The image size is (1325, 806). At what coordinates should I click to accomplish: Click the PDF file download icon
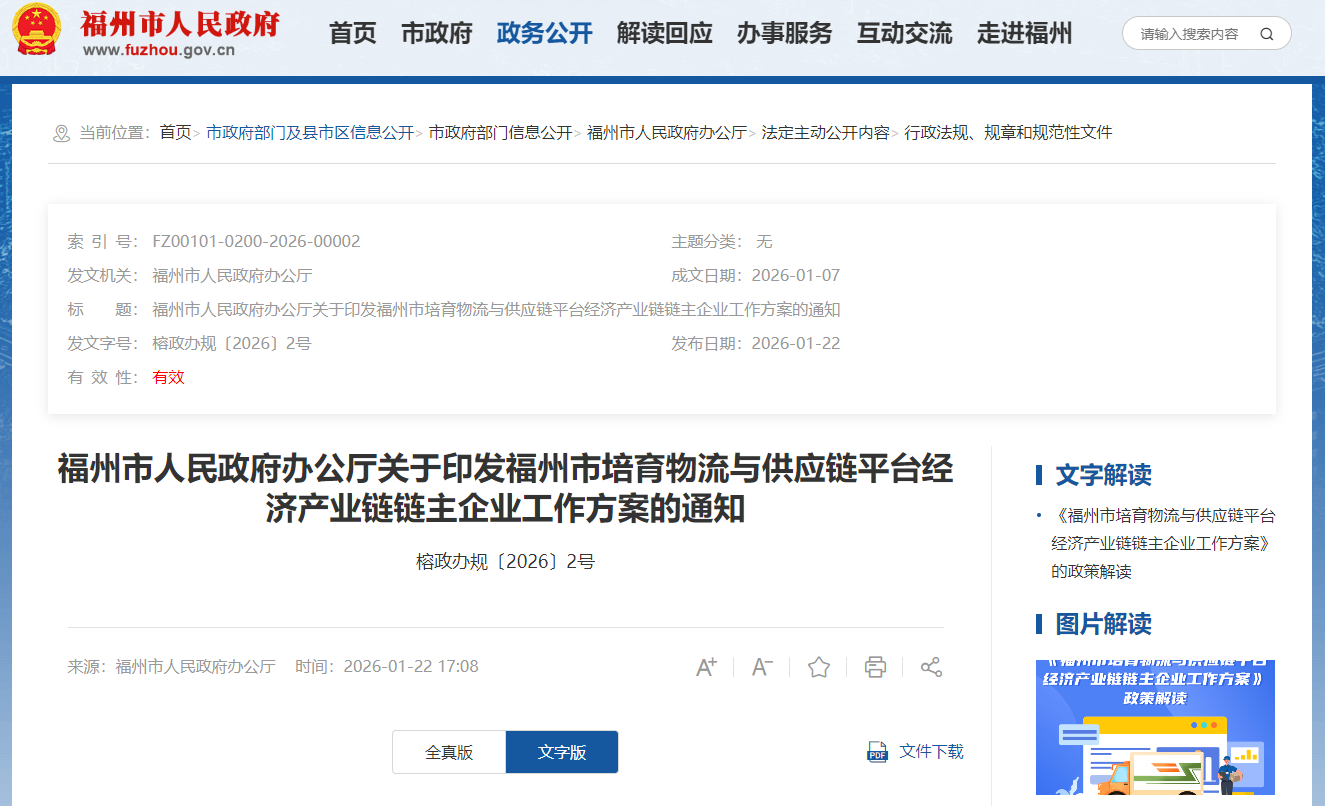pos(877,752)
